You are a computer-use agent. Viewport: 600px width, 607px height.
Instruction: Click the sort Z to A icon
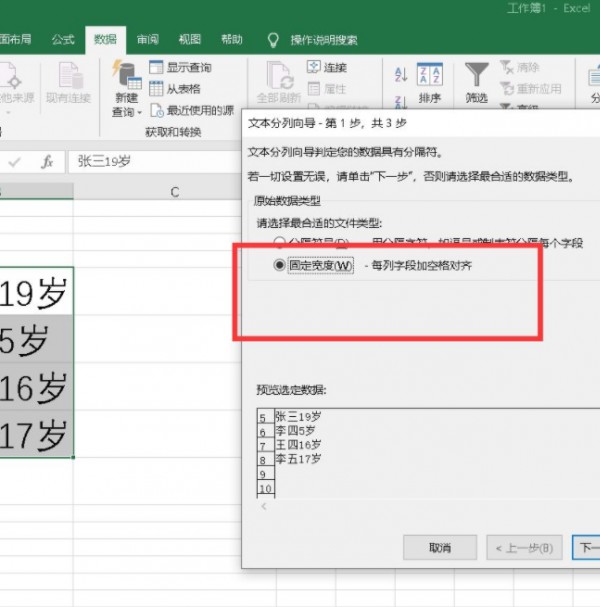pos(401,101)
